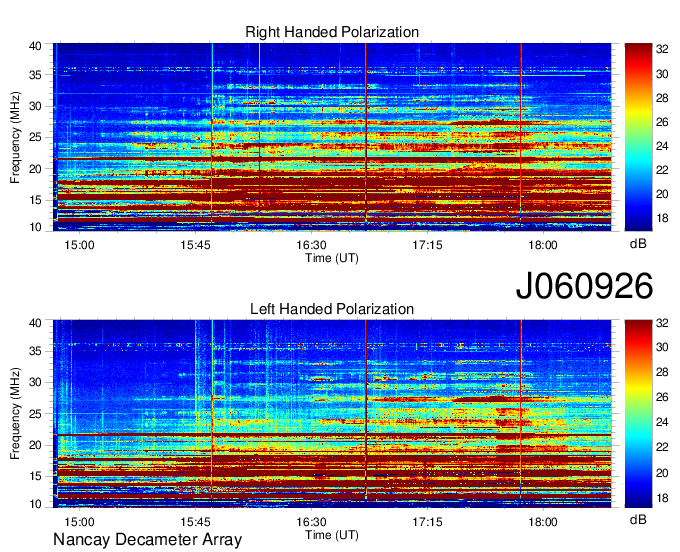Click the 17:15 tick label in top panel
The image size is (680, 552).
coord(427,245)
